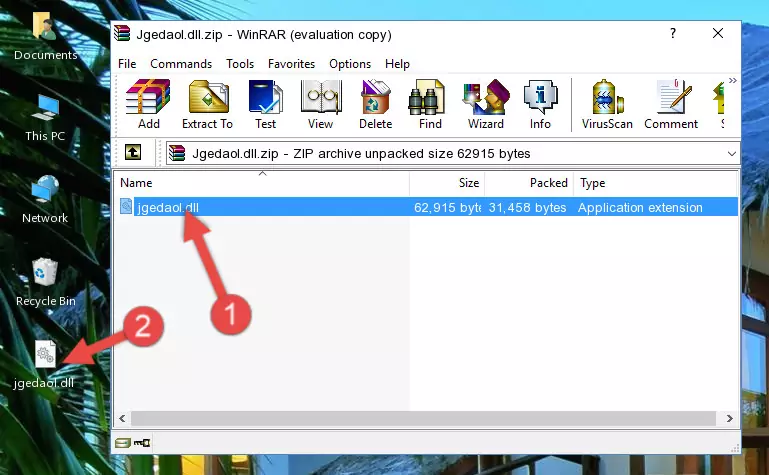Image resolution: width=769 pixels, height=475 pixels.
Task: Open the Extract To tool
Action: [207, 104]
